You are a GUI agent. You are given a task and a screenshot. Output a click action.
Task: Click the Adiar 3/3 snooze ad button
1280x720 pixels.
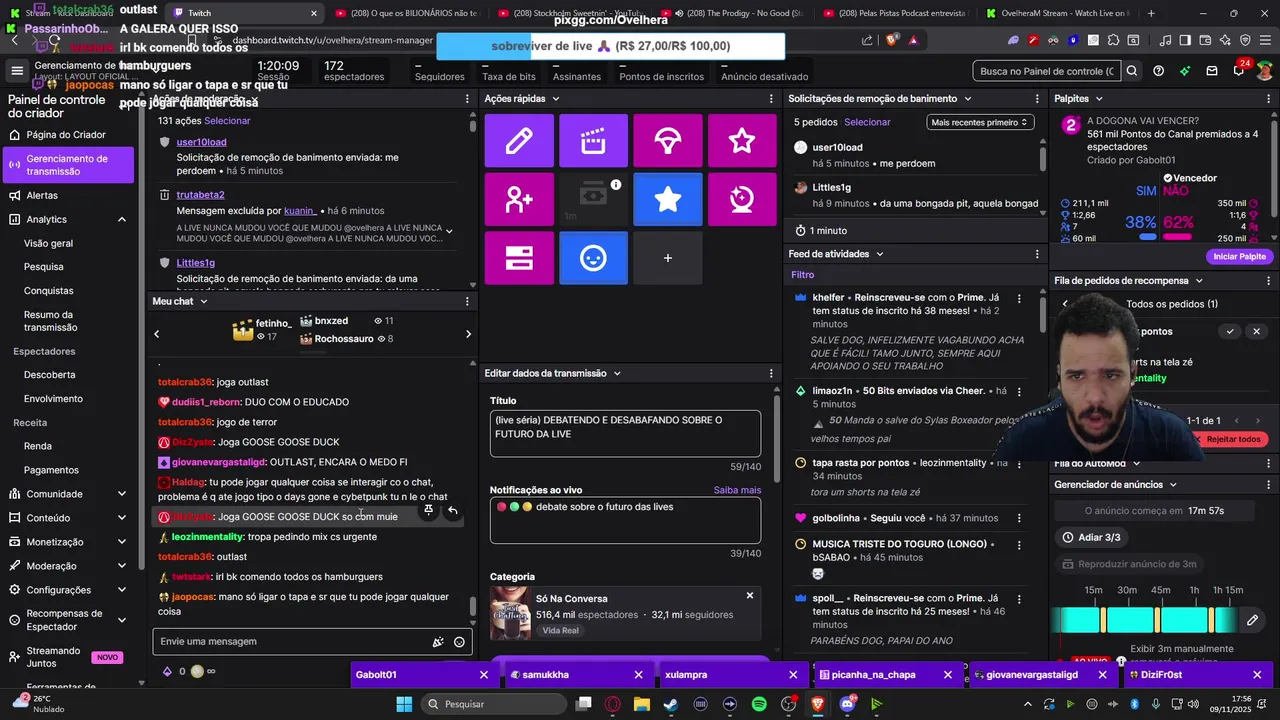[1091, 537]
